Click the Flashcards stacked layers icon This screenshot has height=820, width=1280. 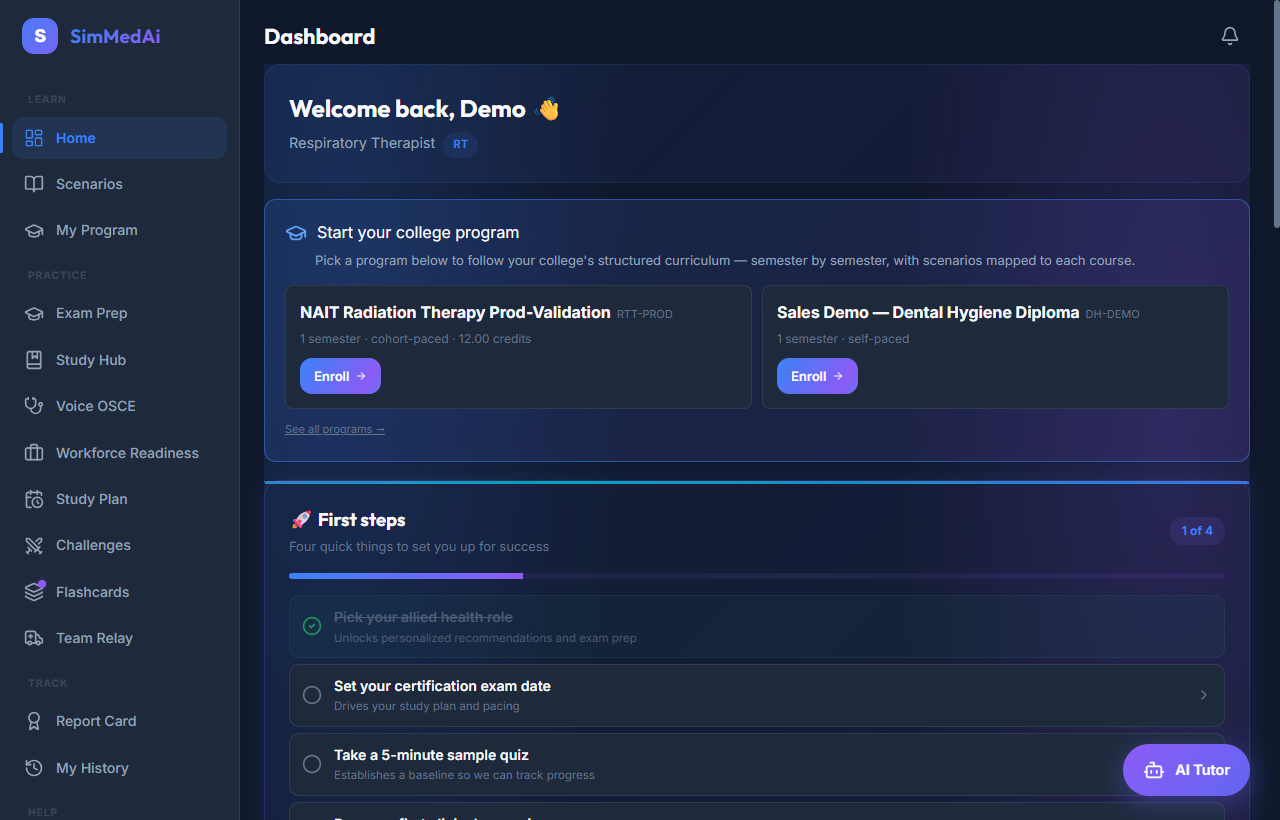(x=34, y=592)
